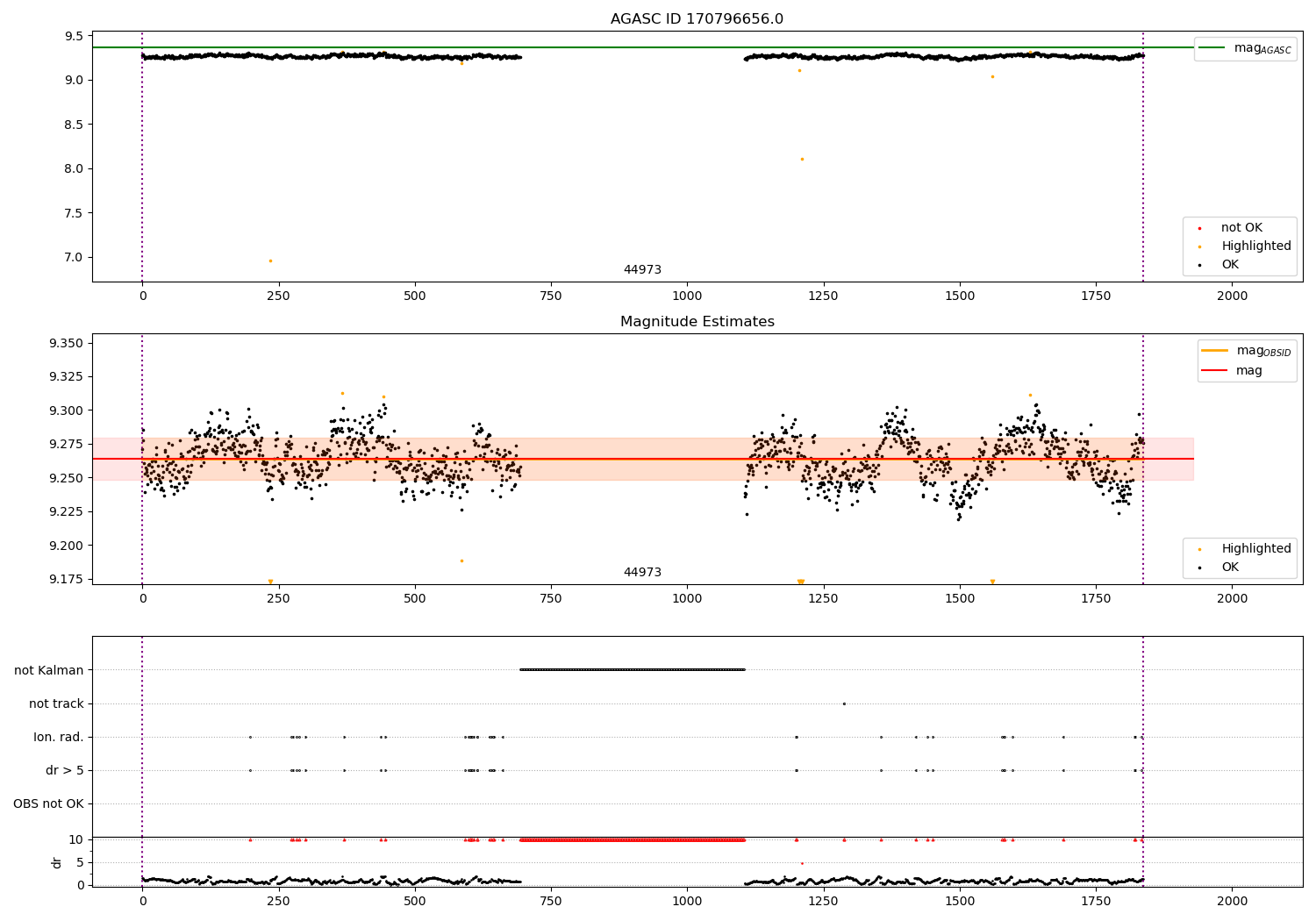This screenshot has width=1316, height=921.
Task: Select the "9.225" y-axis tick label
Action: 66,512
